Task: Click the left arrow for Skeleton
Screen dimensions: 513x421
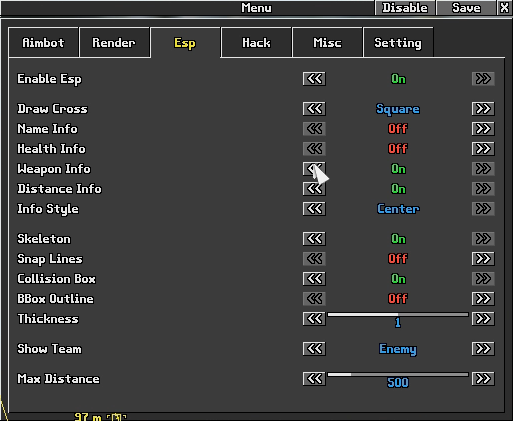Action: 314,239
